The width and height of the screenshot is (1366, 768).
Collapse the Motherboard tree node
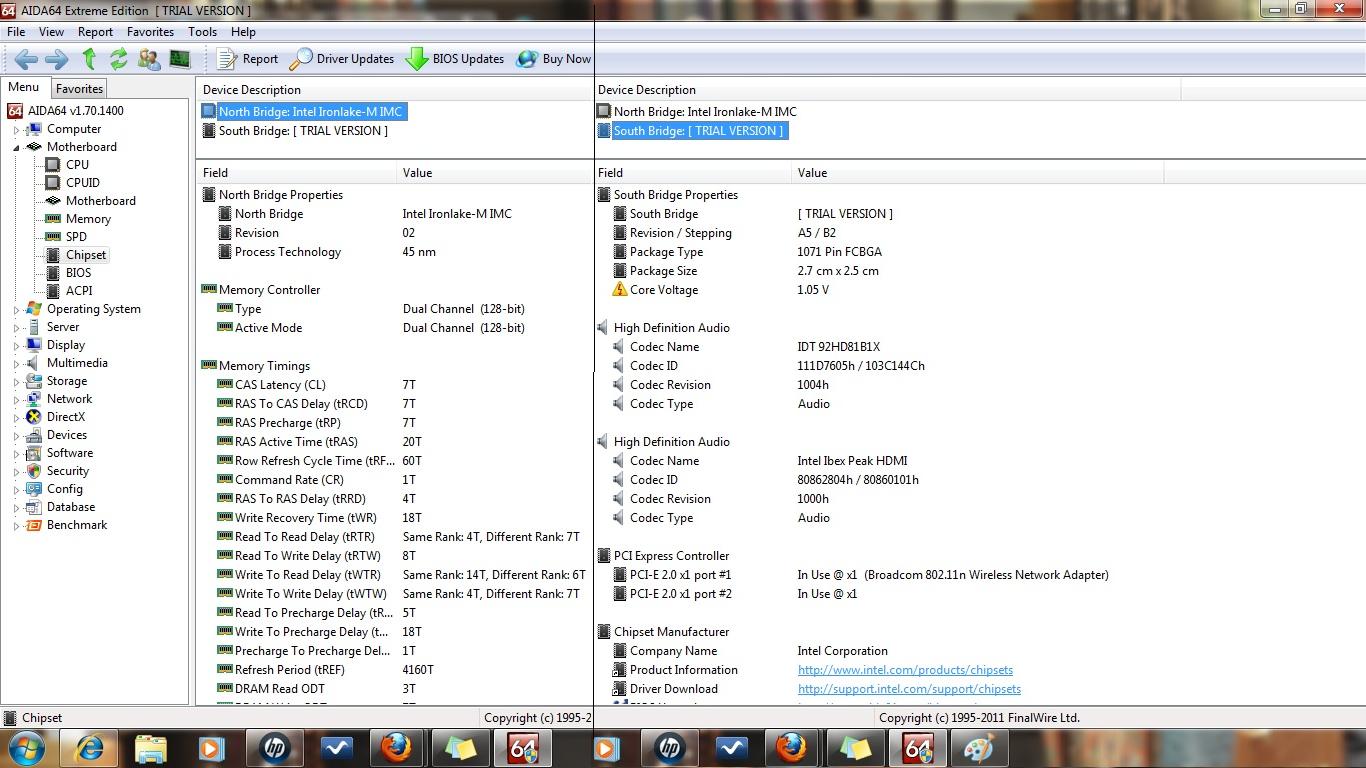click(16, 148)
